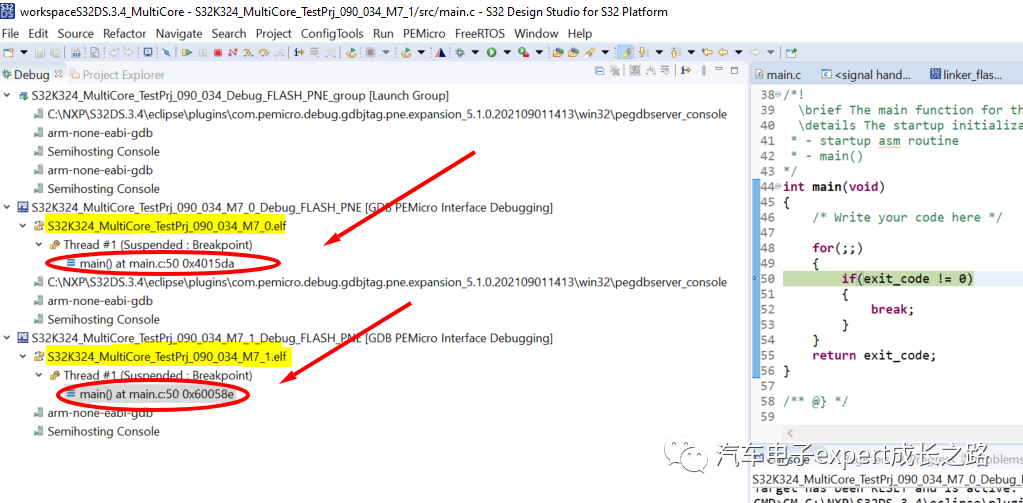Viewport: 1023px width, 503px height.
Task: Click the Open Console monitor icon
Action: (x=148, y=52)
